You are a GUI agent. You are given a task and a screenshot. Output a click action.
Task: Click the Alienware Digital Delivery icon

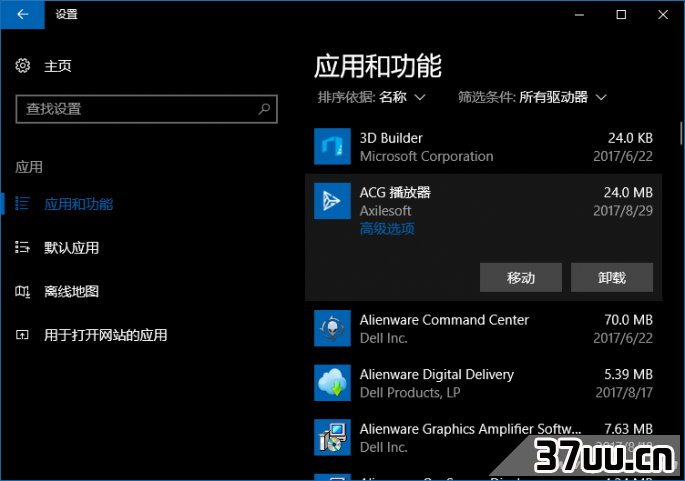332,383
